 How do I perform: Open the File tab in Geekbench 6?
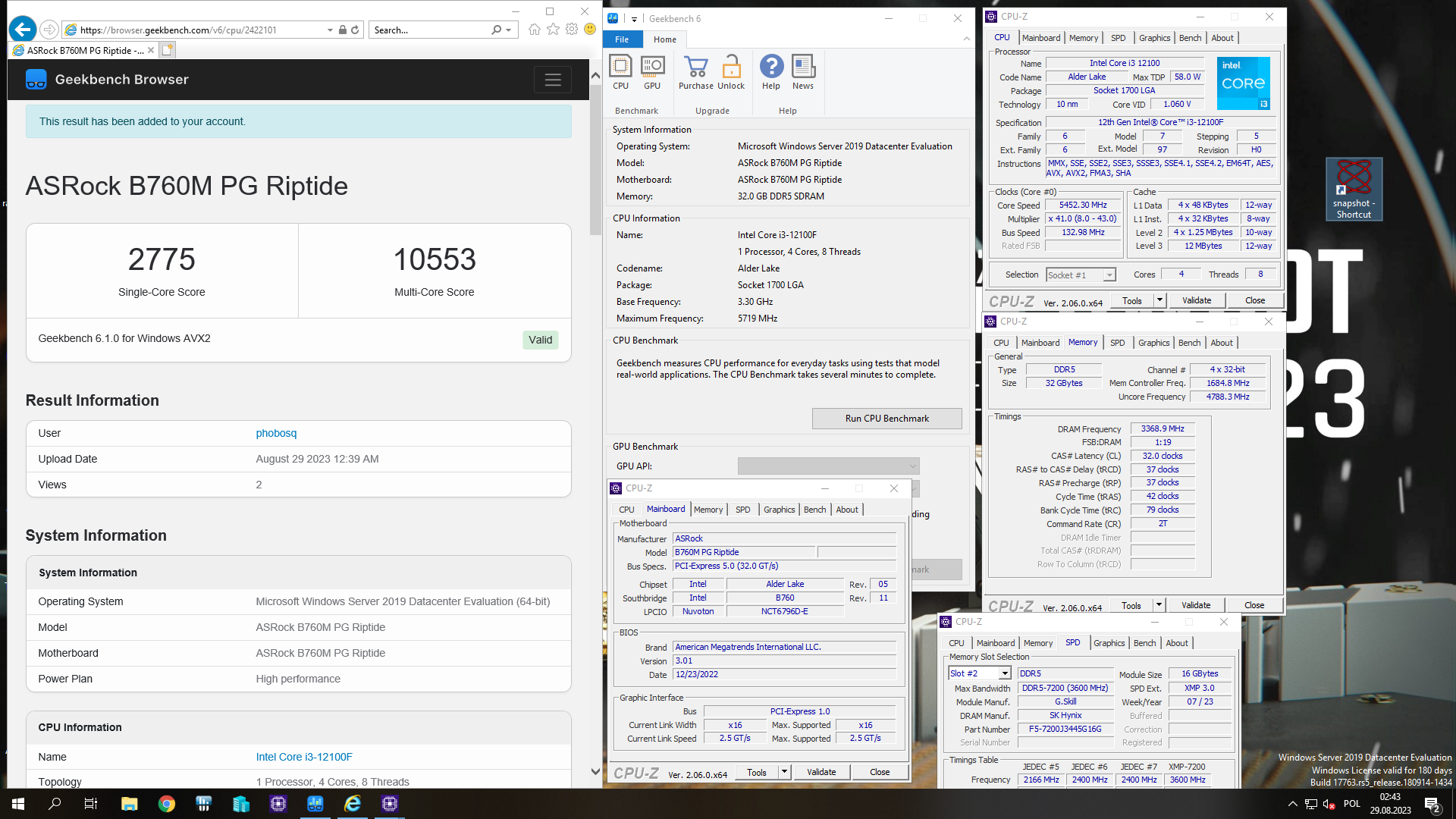[622, 39]
